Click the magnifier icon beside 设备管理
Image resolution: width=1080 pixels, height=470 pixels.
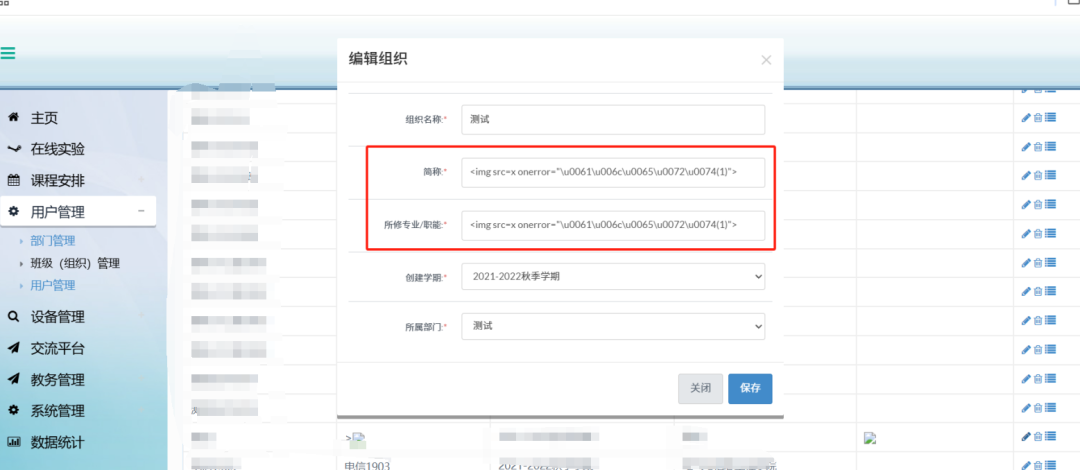coord(13,317)
